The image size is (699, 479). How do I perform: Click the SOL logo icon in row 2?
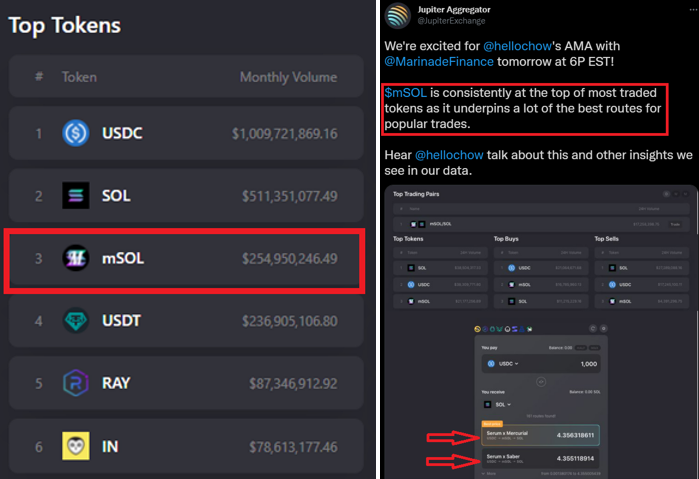click(x=76, y=195)
